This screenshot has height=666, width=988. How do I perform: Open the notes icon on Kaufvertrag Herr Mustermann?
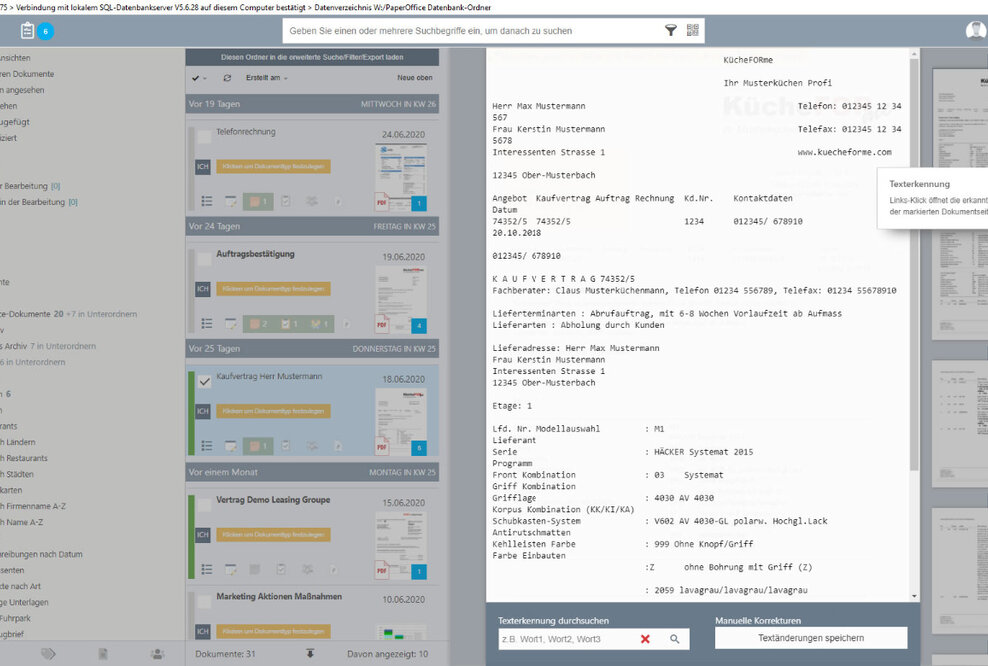pos(230,448)
